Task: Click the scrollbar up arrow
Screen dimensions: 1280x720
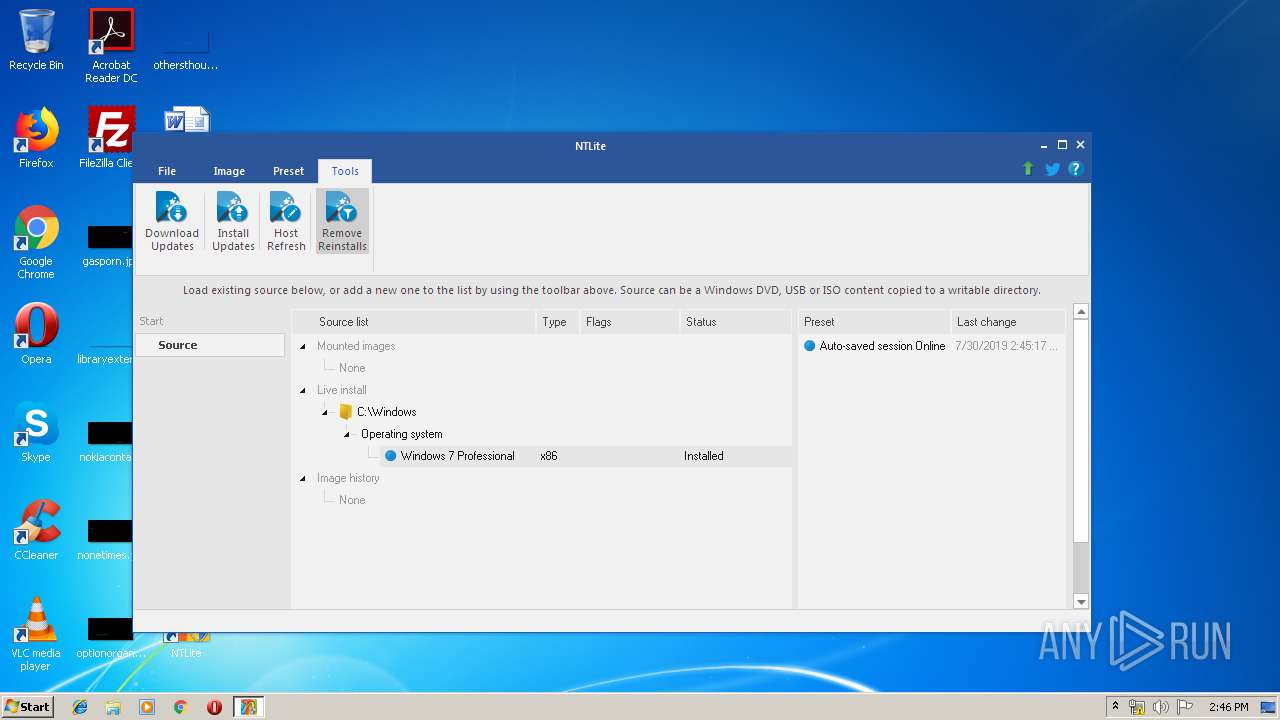Action: (x=1081, y=312)
